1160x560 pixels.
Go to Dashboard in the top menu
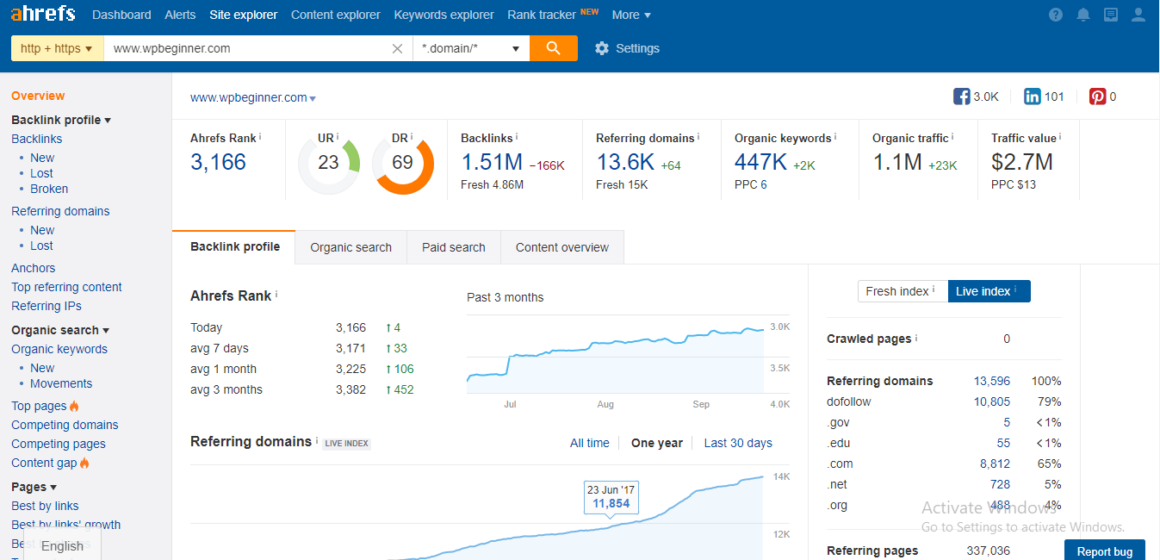(121, 15)
